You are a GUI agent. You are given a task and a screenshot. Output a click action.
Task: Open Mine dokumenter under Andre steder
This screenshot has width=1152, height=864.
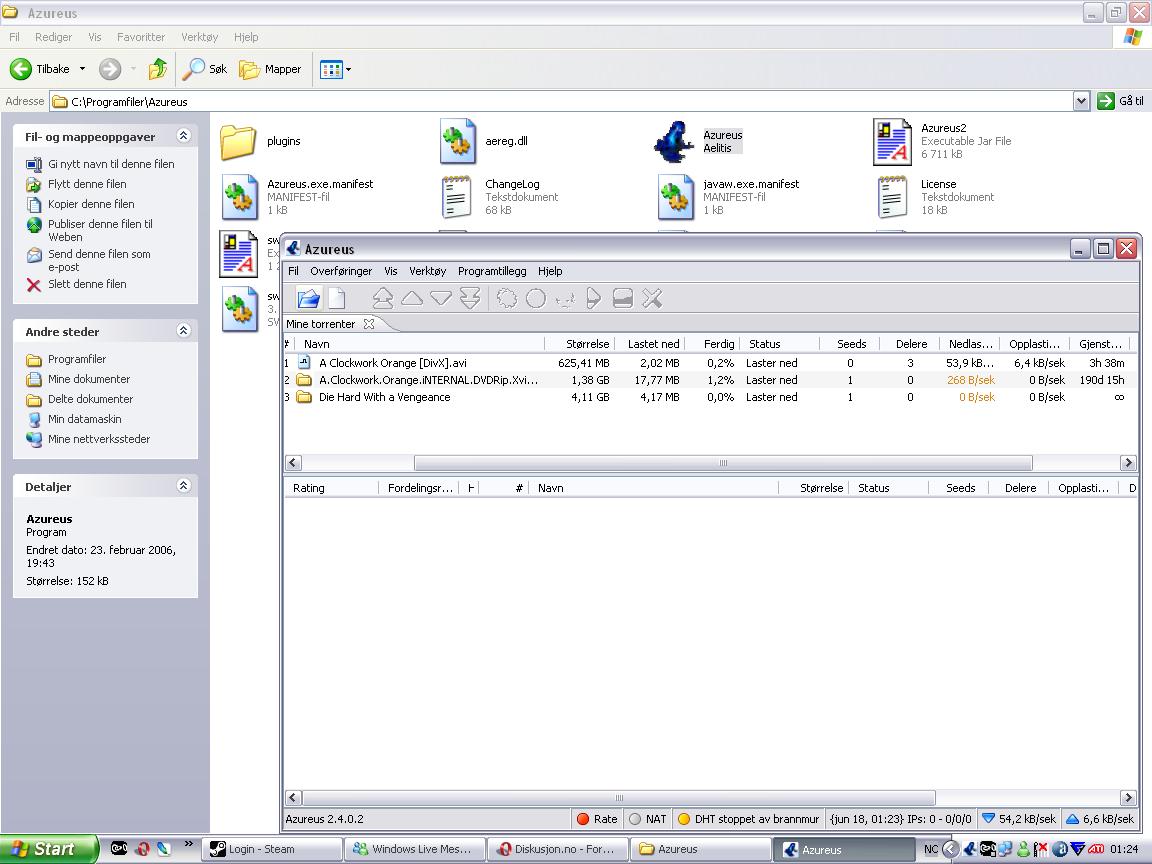tap(89, 379)
